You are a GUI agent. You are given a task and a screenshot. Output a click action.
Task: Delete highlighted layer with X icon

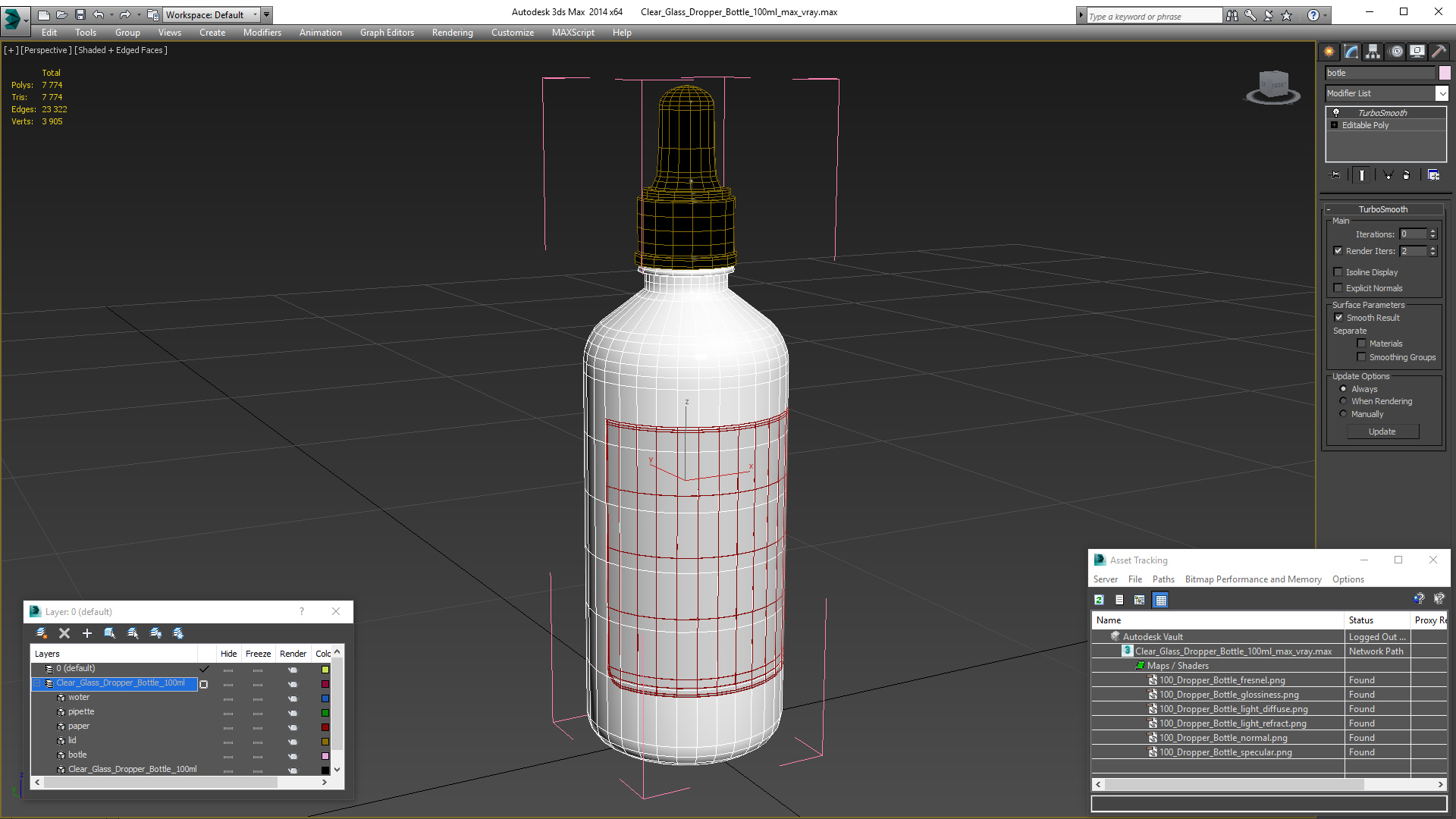pos(64,633)
